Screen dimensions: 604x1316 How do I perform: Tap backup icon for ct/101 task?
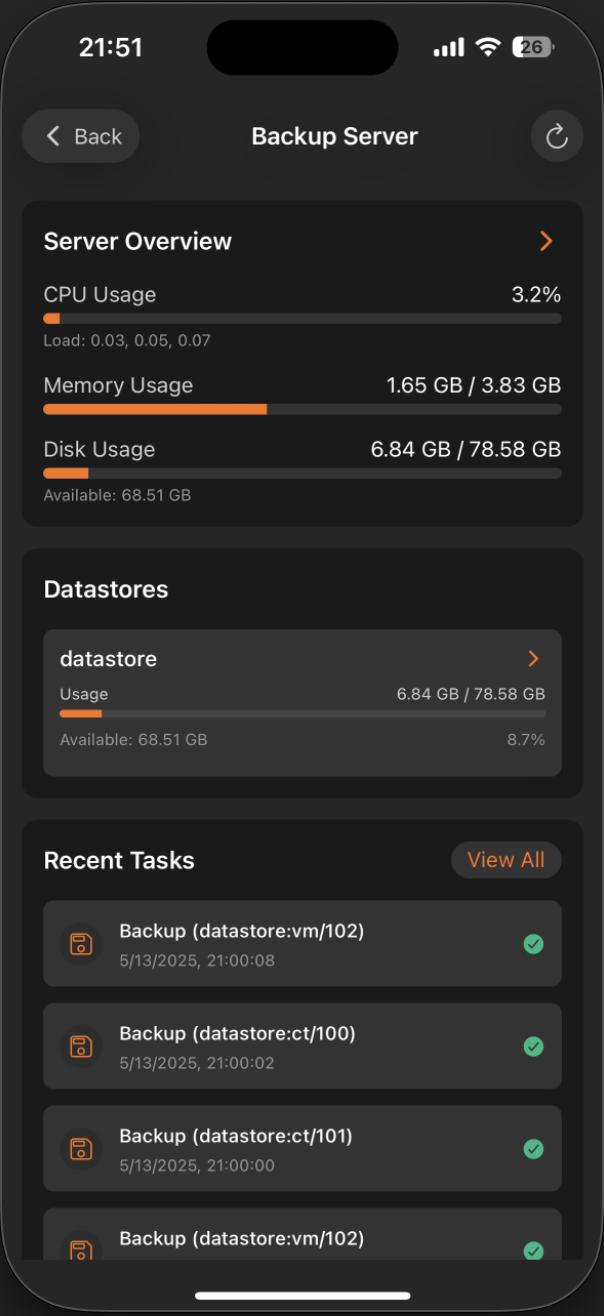pyautogui.click(x=81, y=1149)
